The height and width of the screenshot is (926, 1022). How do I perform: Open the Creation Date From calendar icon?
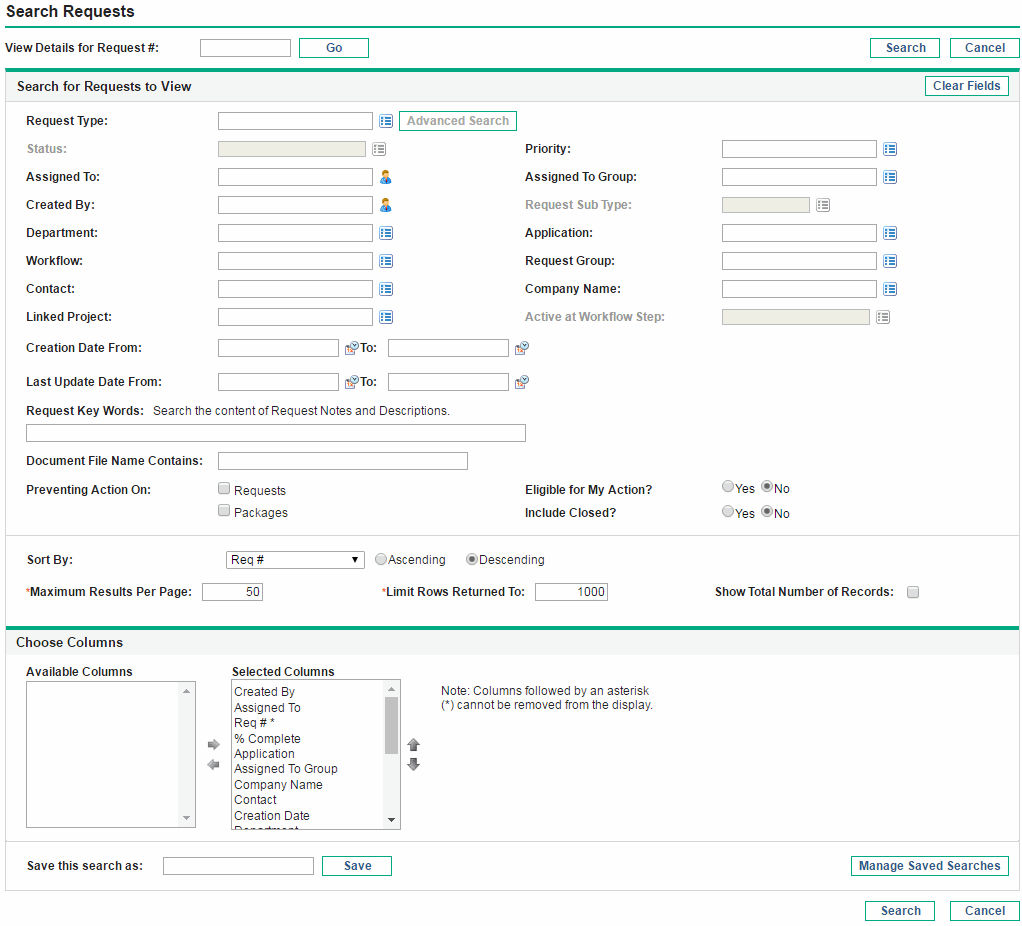coord(348,347)
